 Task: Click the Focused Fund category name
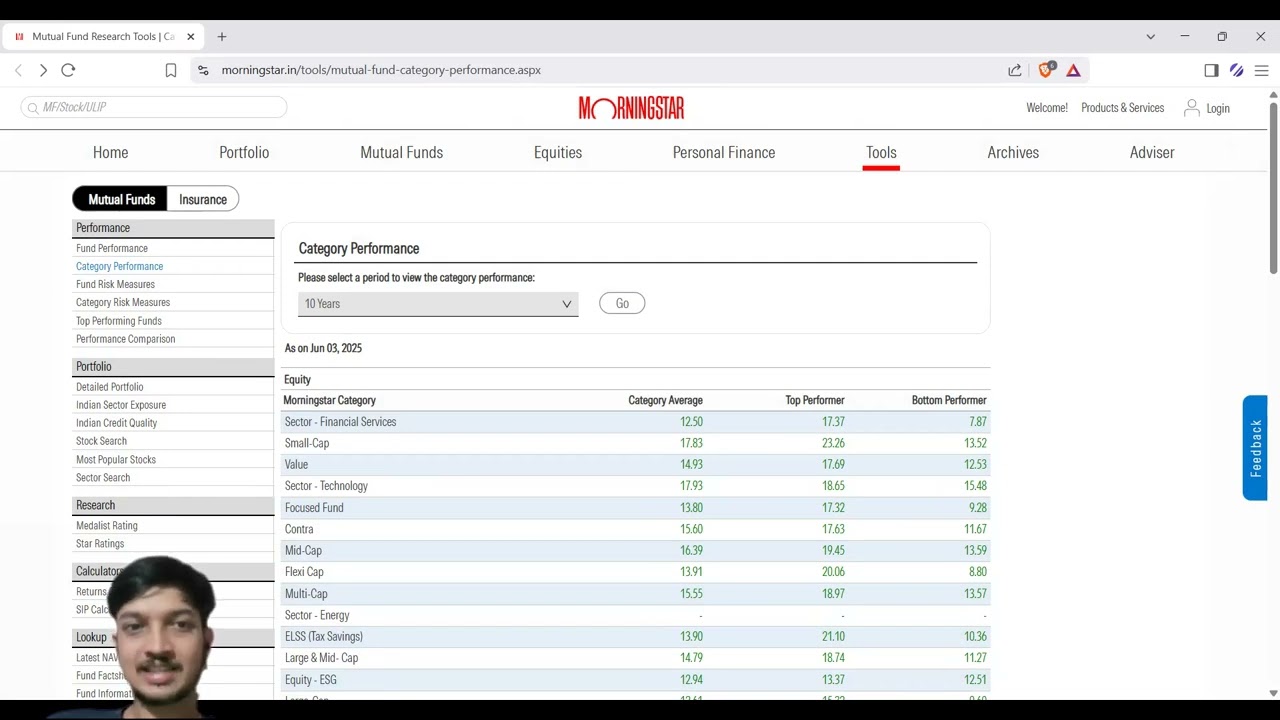click(314, 508)
